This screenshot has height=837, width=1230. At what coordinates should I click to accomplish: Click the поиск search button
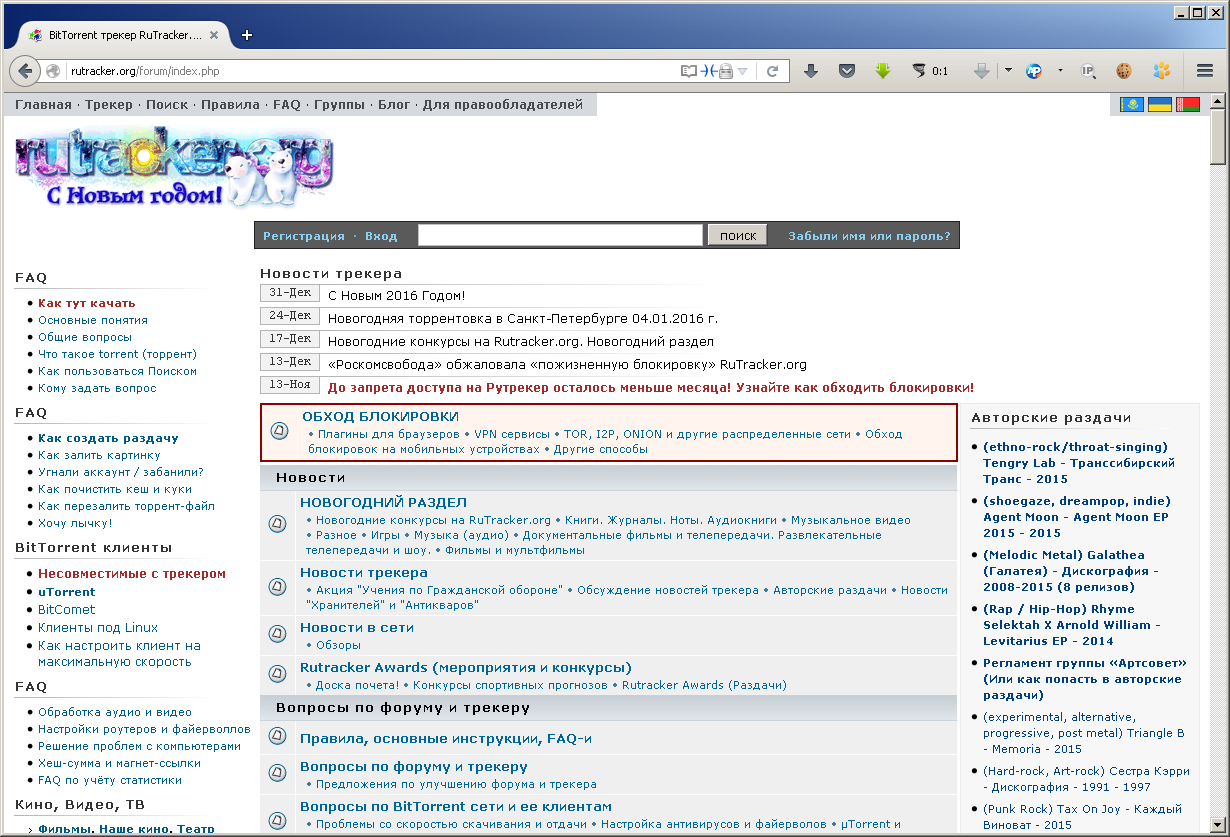[738, 235]
